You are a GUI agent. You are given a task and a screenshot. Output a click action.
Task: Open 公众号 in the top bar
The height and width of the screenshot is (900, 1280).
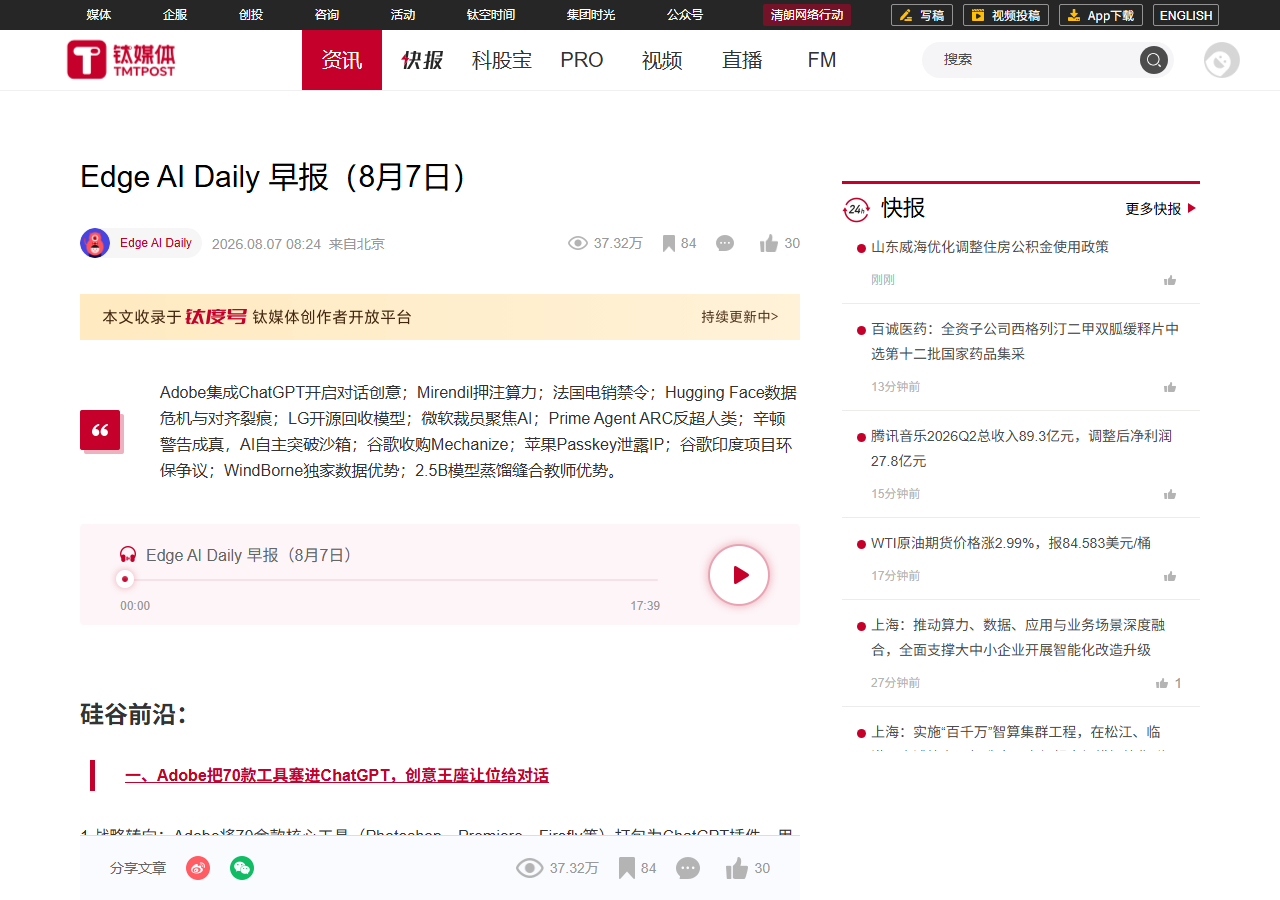point(685,15)
